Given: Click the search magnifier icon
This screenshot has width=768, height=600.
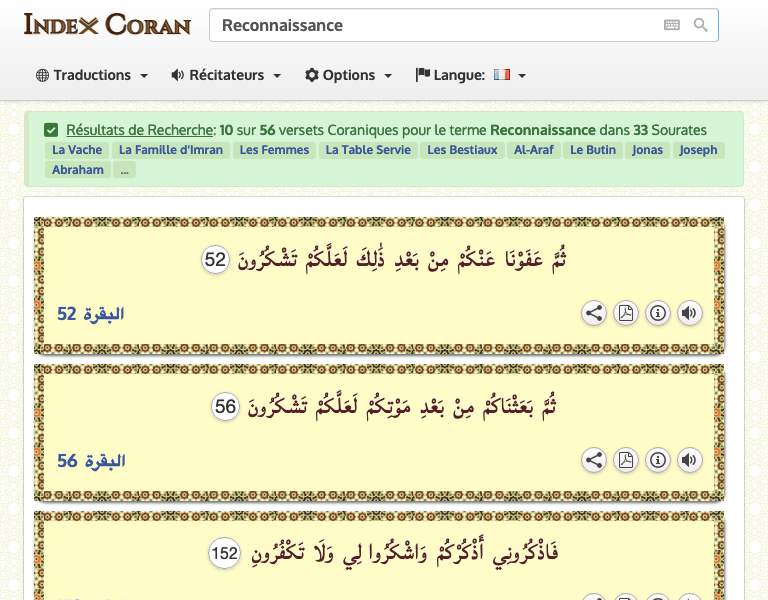Looking at the screenshot, I should tap(700, 25).
